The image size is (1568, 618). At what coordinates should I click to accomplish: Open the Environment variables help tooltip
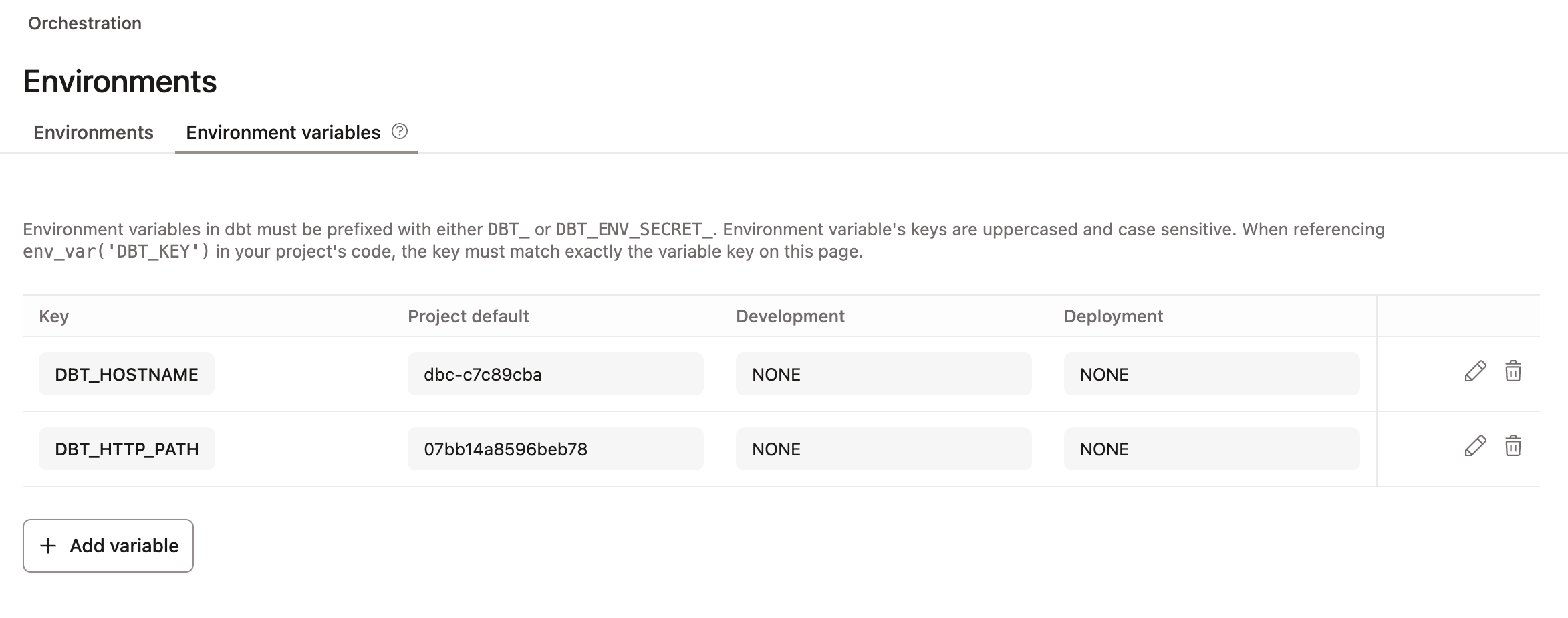400,132
